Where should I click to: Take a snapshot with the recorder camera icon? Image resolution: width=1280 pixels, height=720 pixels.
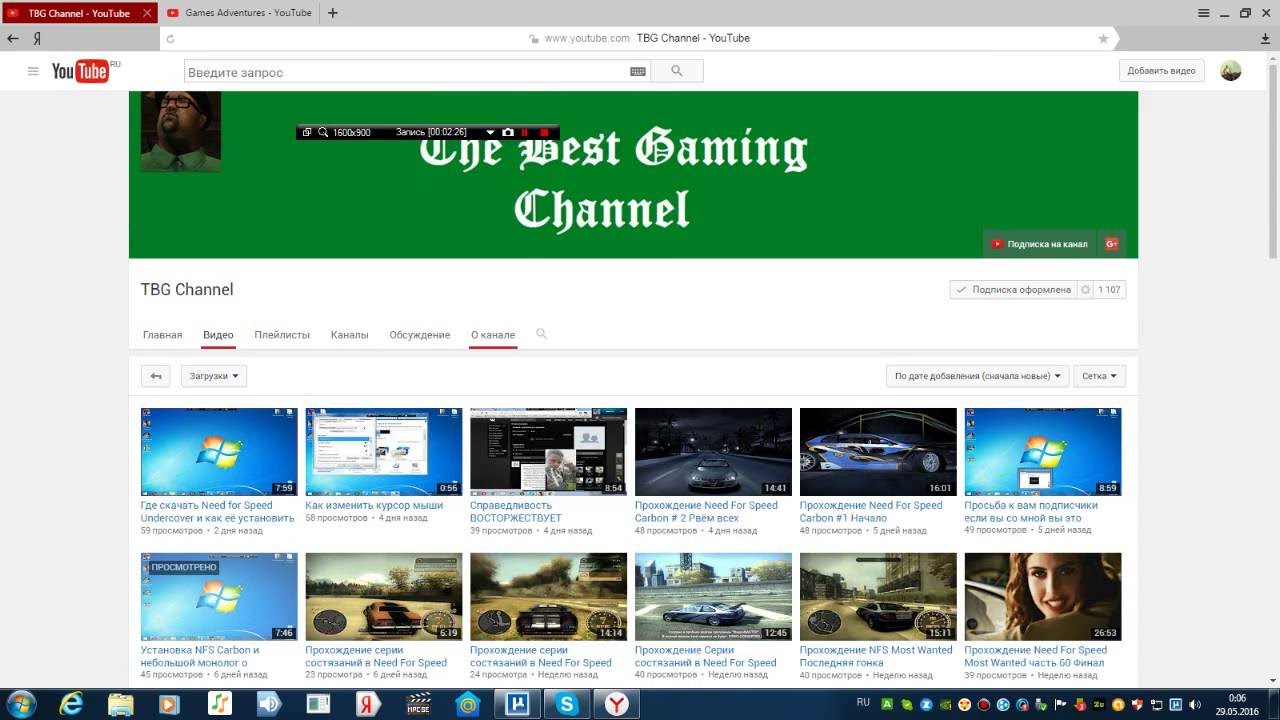click(508, 132)
